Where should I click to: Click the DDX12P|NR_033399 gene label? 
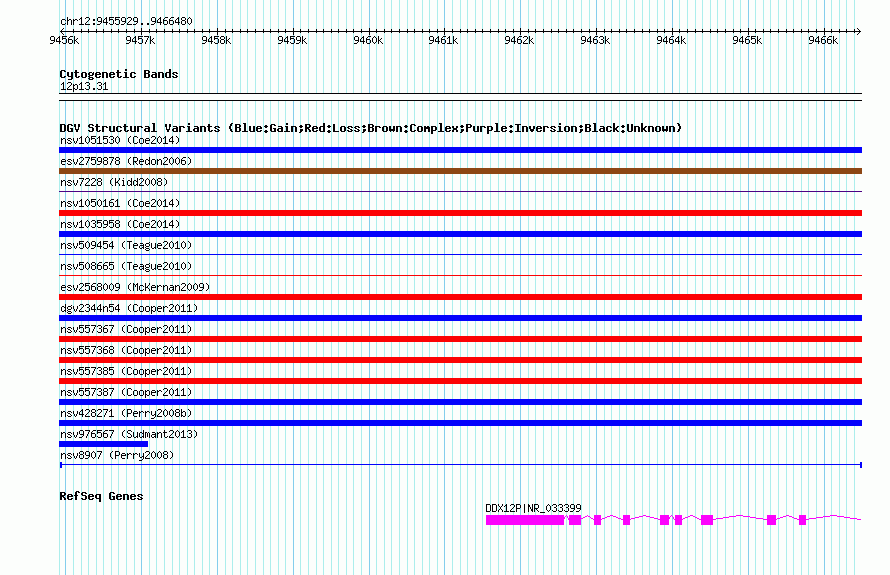[533, 508]
